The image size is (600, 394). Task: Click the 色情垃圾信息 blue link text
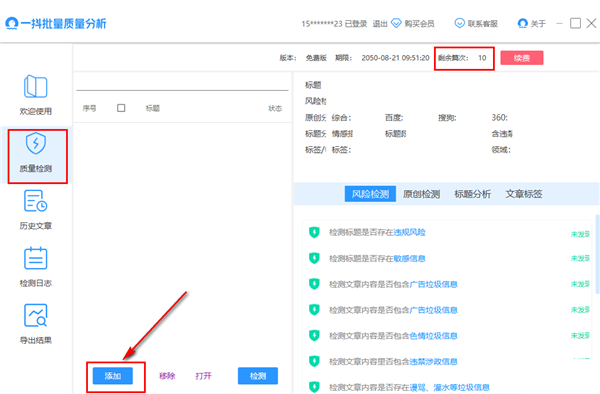point(434,335)
